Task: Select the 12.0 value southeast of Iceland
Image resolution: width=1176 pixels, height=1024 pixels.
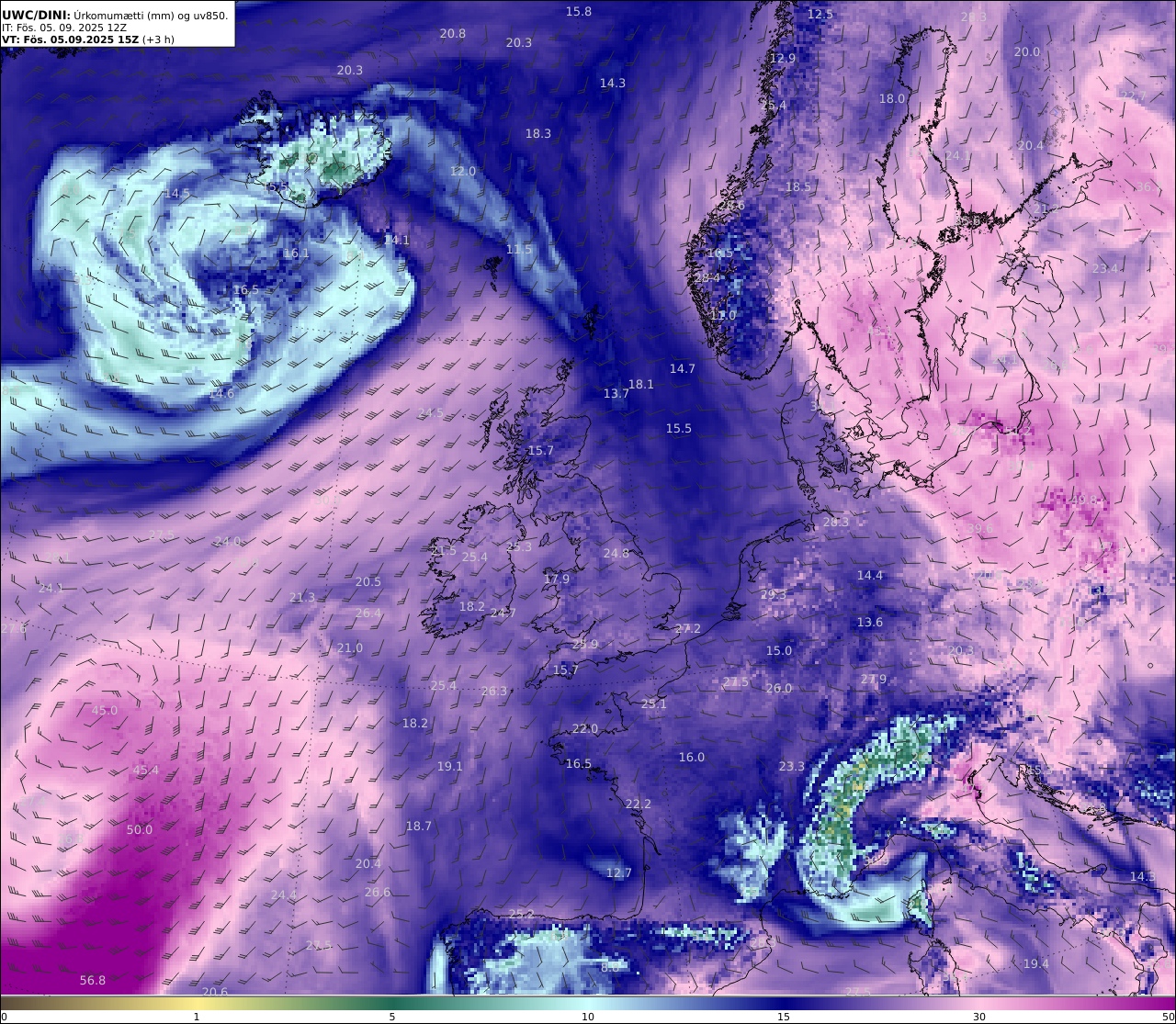Action: coord(463,172)
